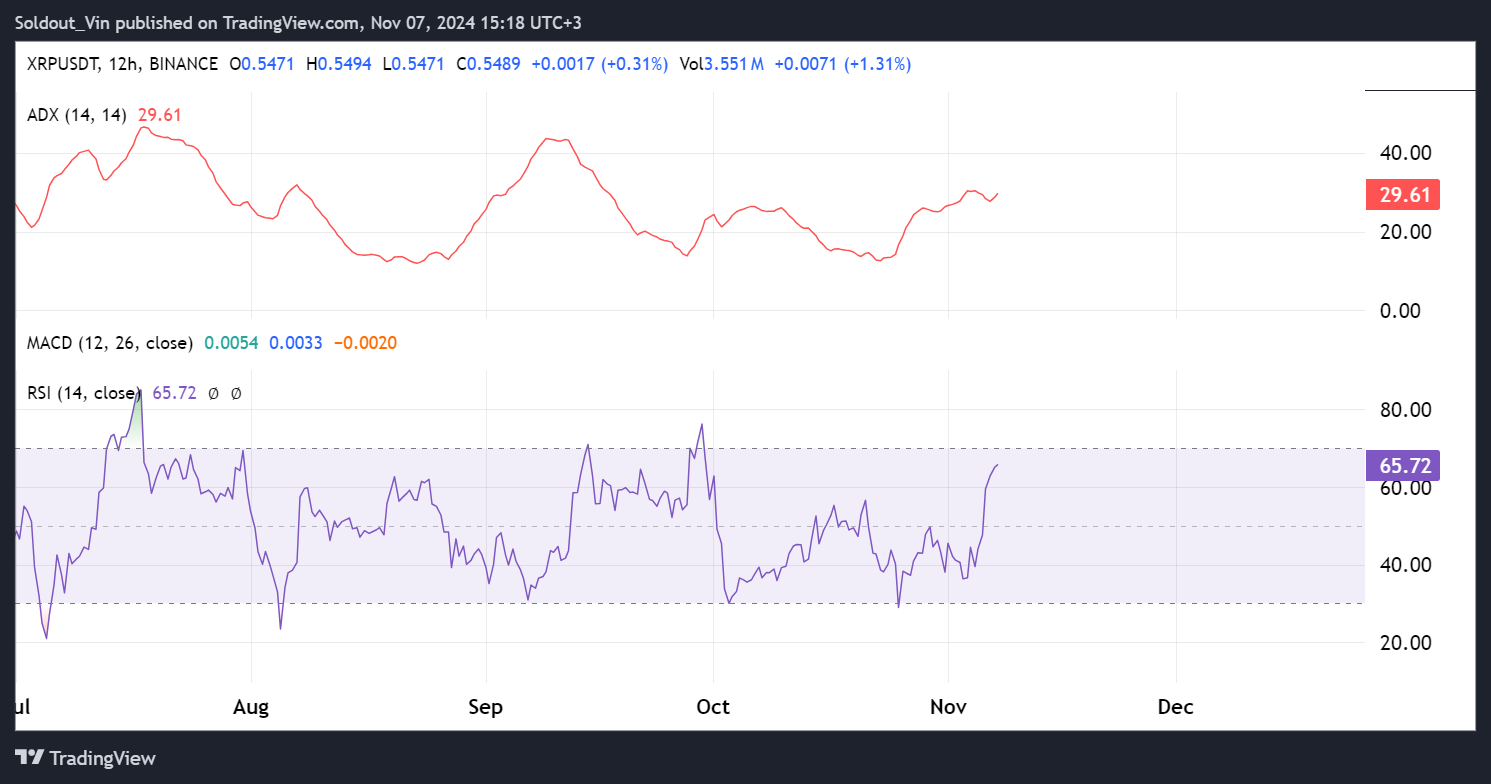Click the MACD signal value 0.0033
The height and width of the screenshot is (784, 1491).
(x=295, y=343)
